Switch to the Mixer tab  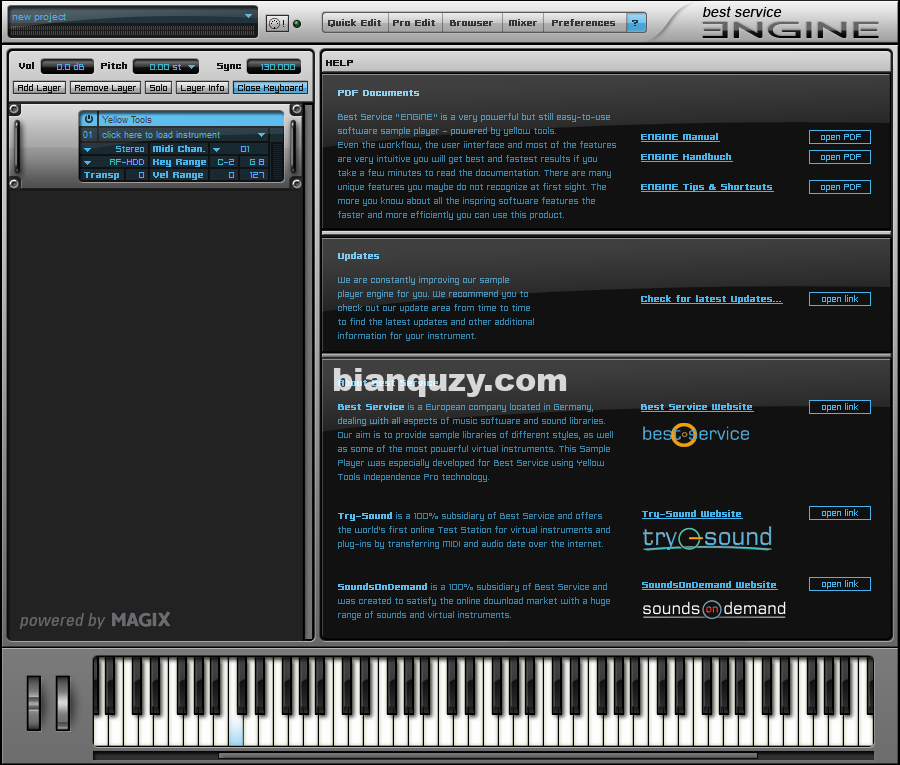pos(522,22)
